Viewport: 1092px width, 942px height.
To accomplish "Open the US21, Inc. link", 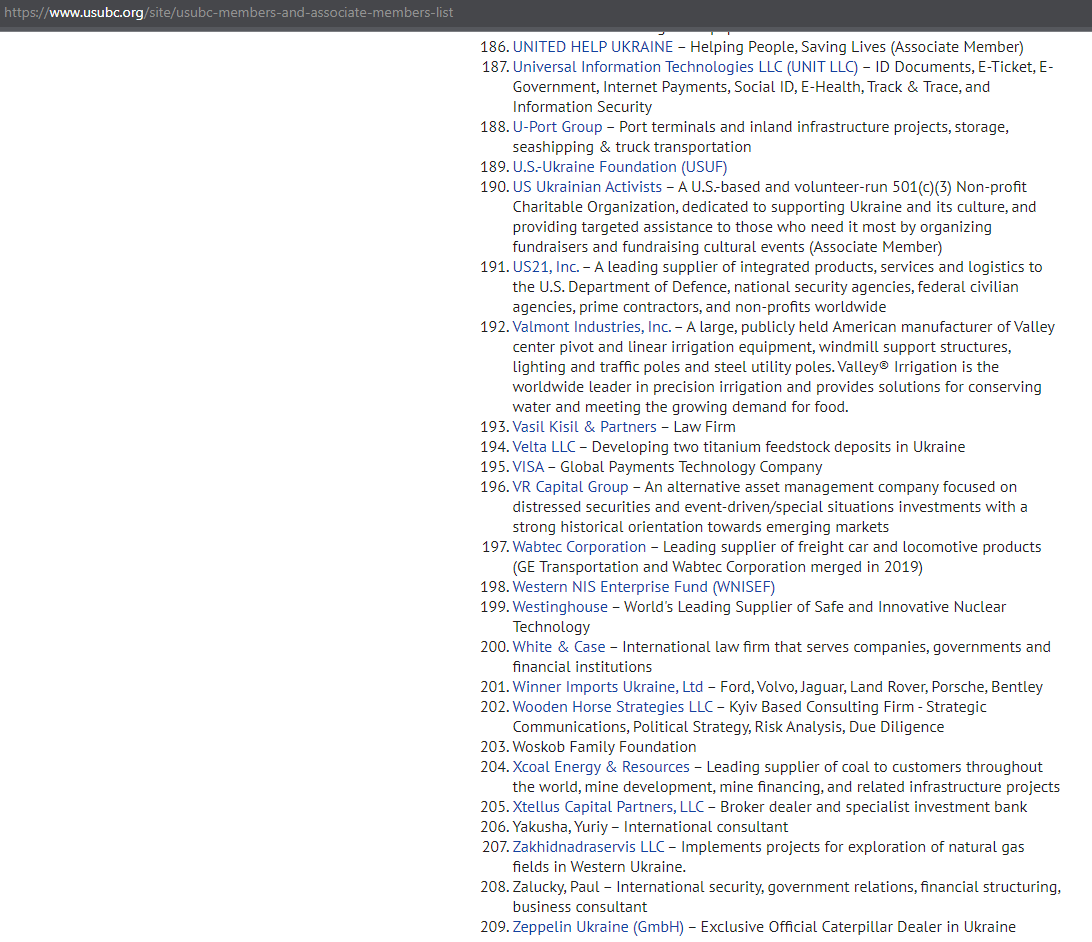I will [546, 267].
